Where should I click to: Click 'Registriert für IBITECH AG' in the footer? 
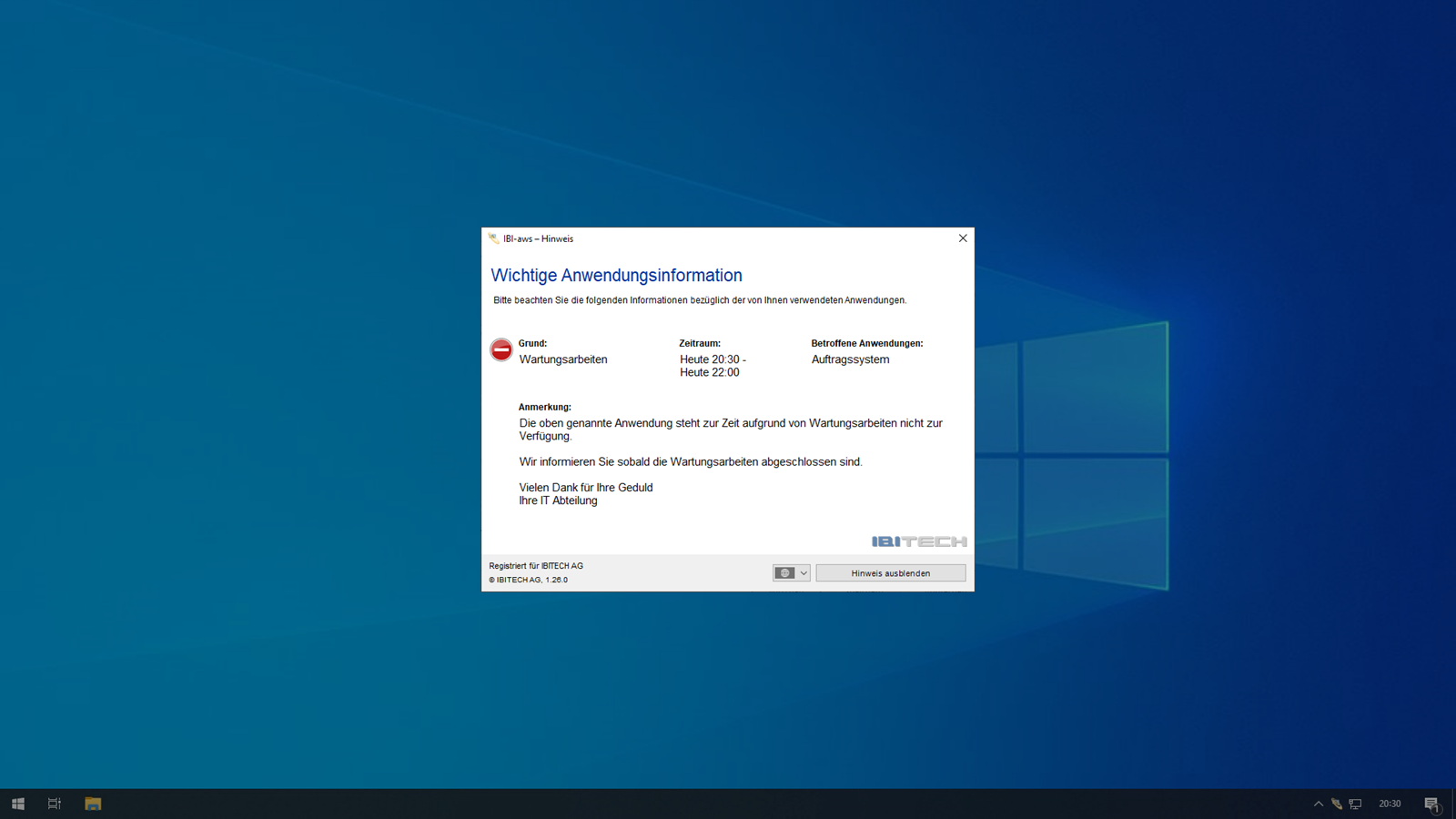pyautogui.click(x=536, y=566)
